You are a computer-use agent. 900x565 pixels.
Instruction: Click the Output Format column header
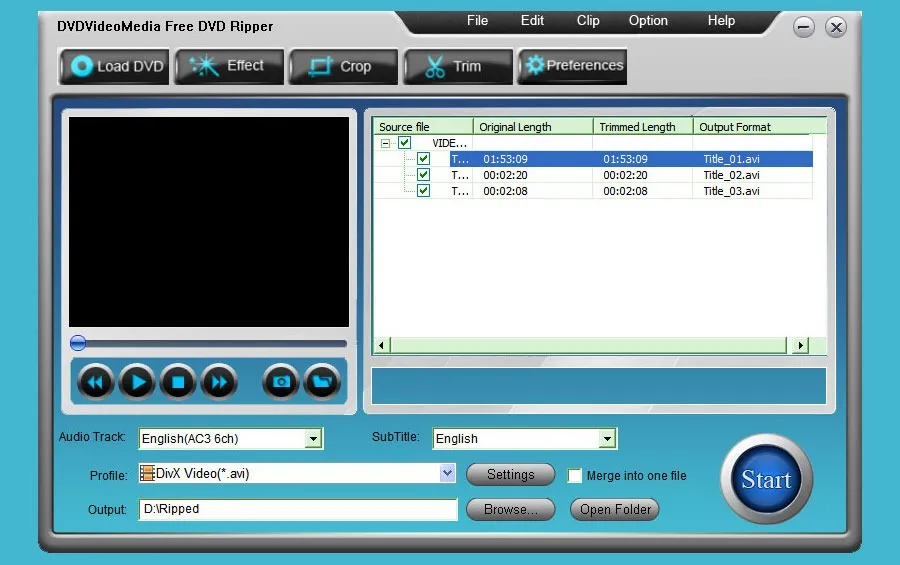coord(759,126)
